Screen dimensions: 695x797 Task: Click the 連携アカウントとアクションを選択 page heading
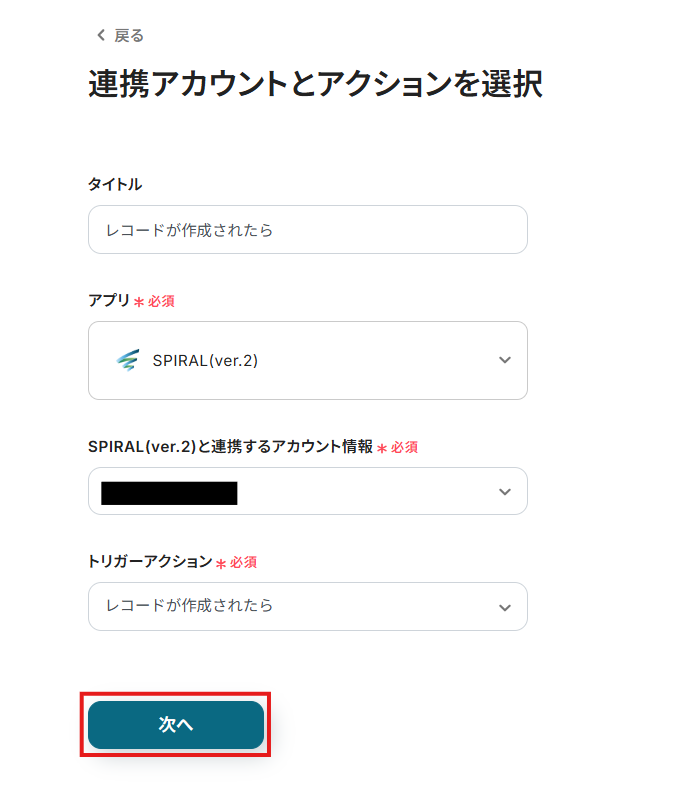[315, 85]
